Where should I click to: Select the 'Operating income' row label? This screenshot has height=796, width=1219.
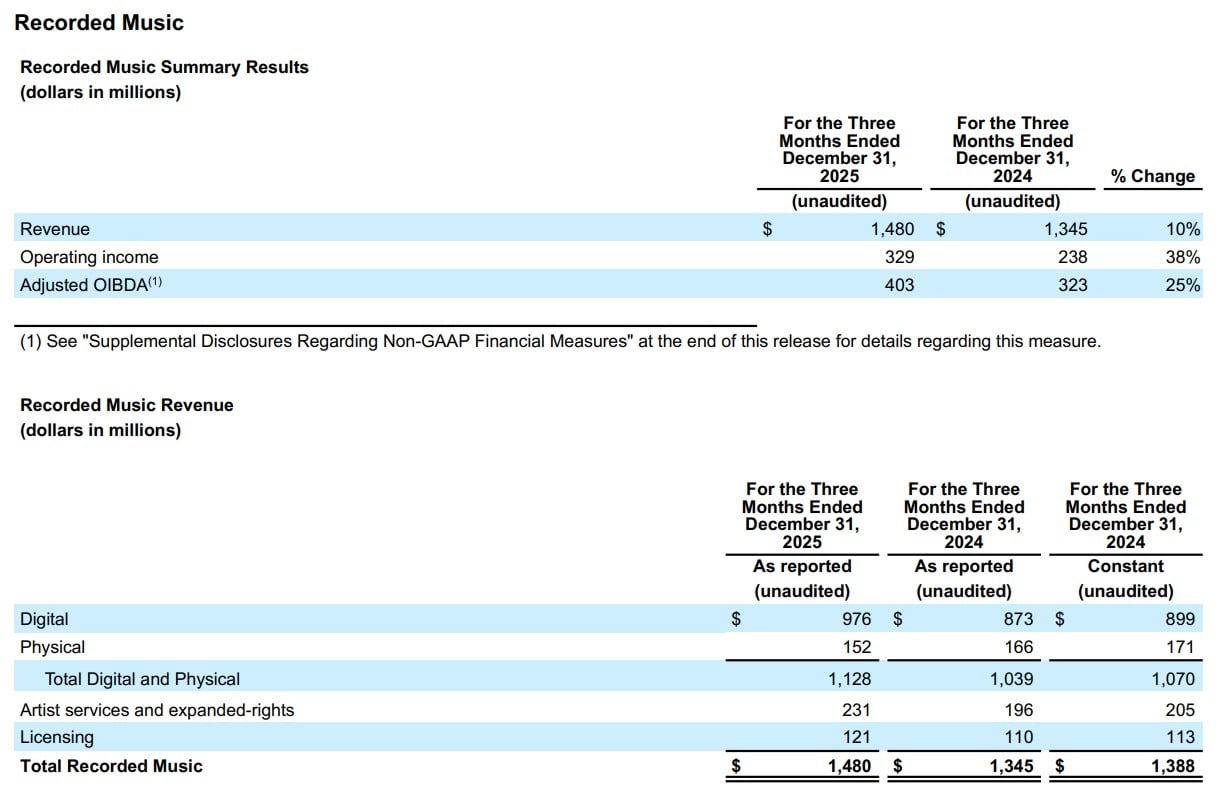(89, 257)
